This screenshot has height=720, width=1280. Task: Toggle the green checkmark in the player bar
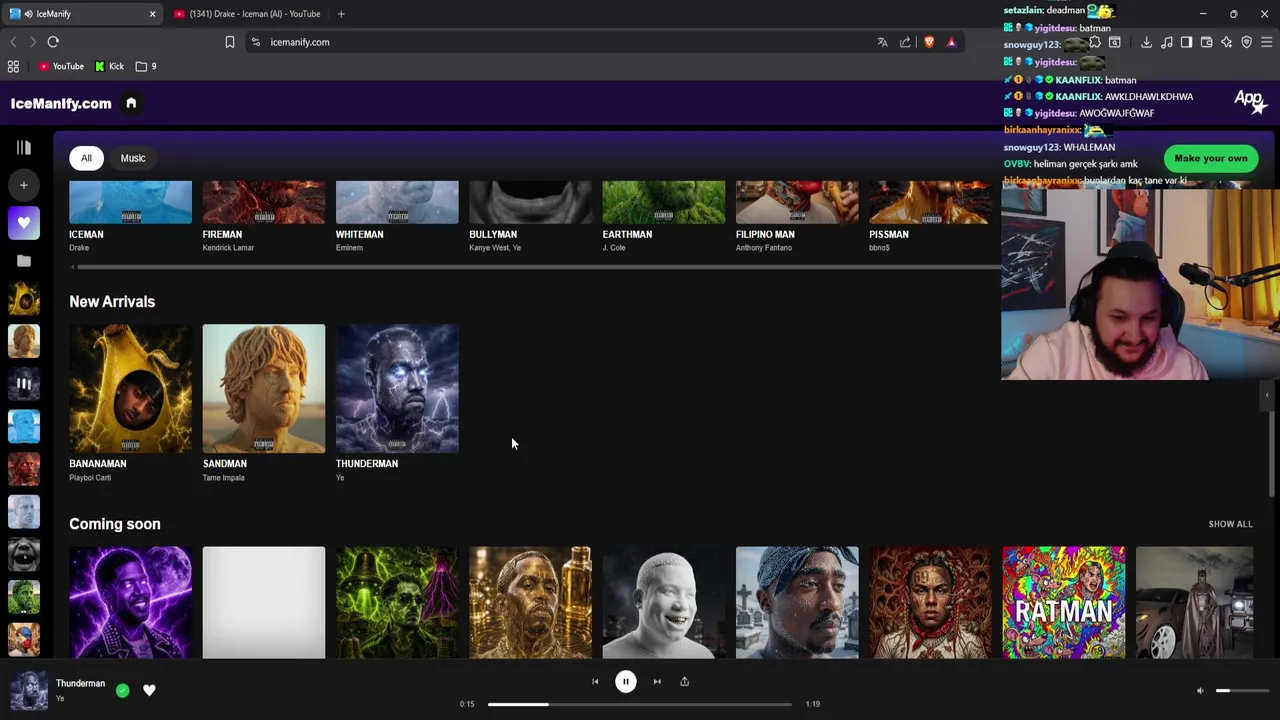click(x=122, y=690)
